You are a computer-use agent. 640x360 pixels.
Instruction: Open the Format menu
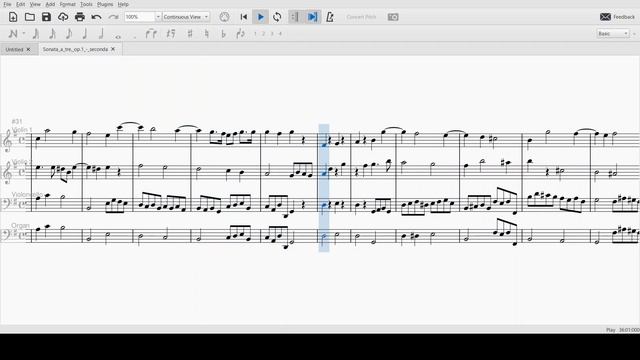67,4
